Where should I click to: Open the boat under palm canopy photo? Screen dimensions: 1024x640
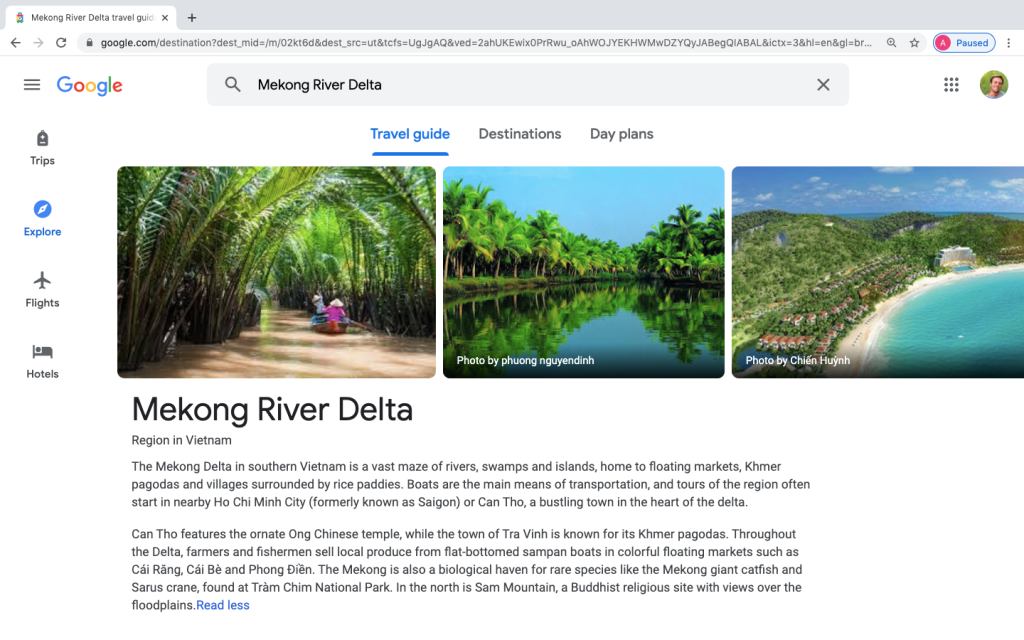pos(276,272)
